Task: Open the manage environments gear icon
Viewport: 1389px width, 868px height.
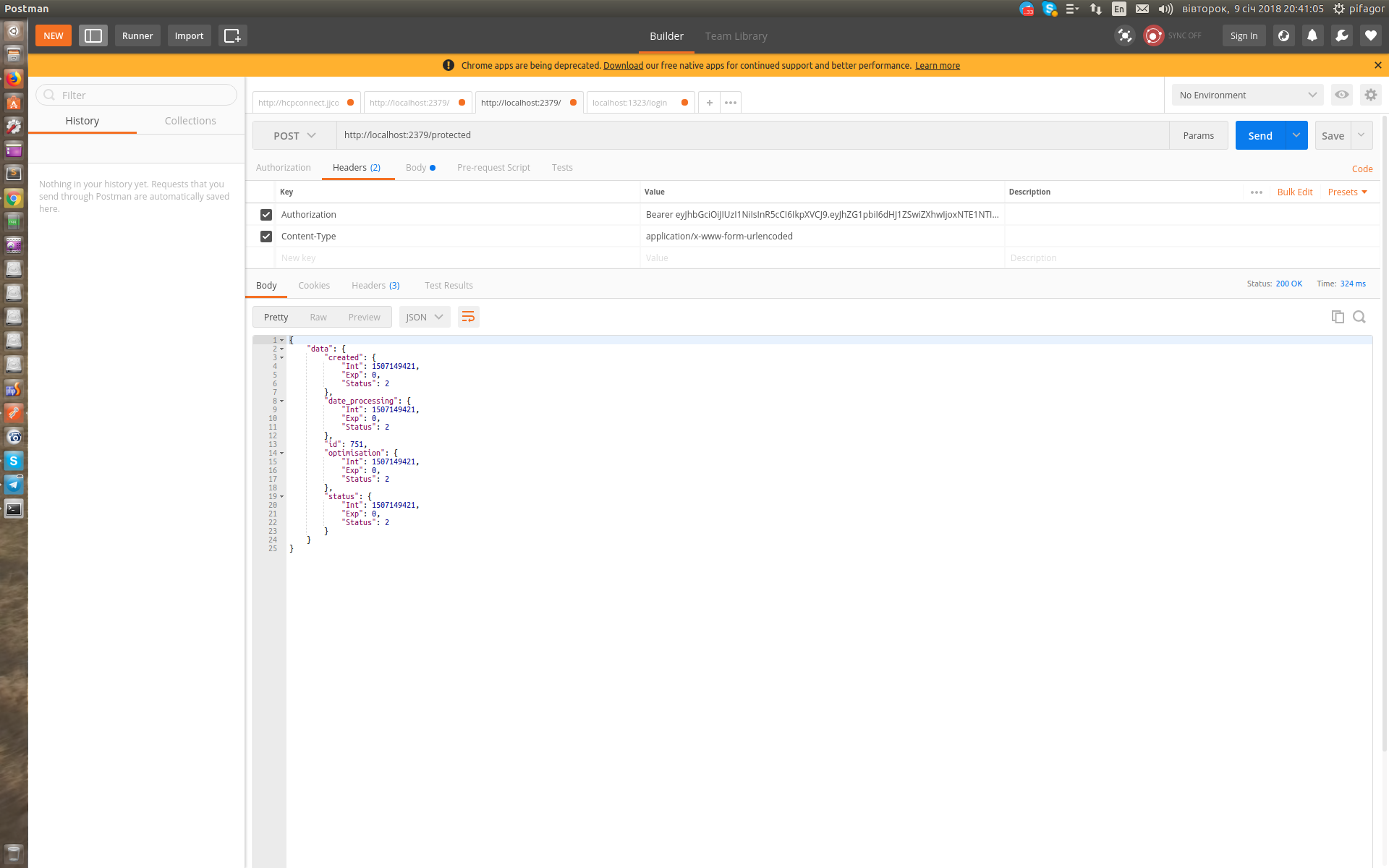Action: tap(1370, 95)
